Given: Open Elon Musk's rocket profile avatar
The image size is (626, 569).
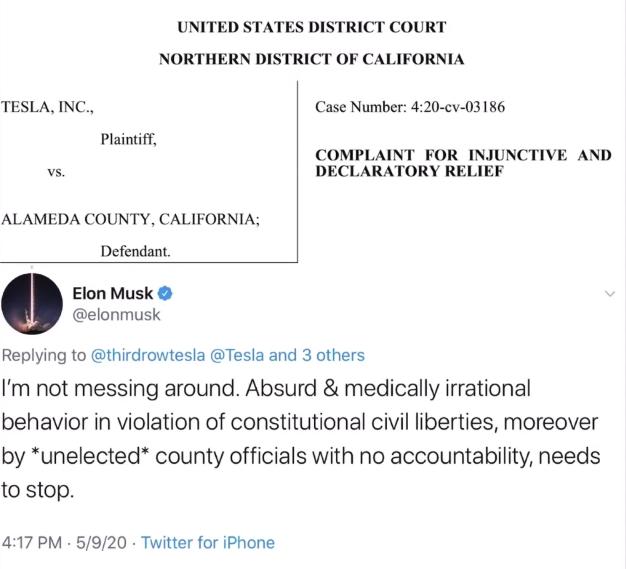Looking at the screenshot, I should 32,303.
